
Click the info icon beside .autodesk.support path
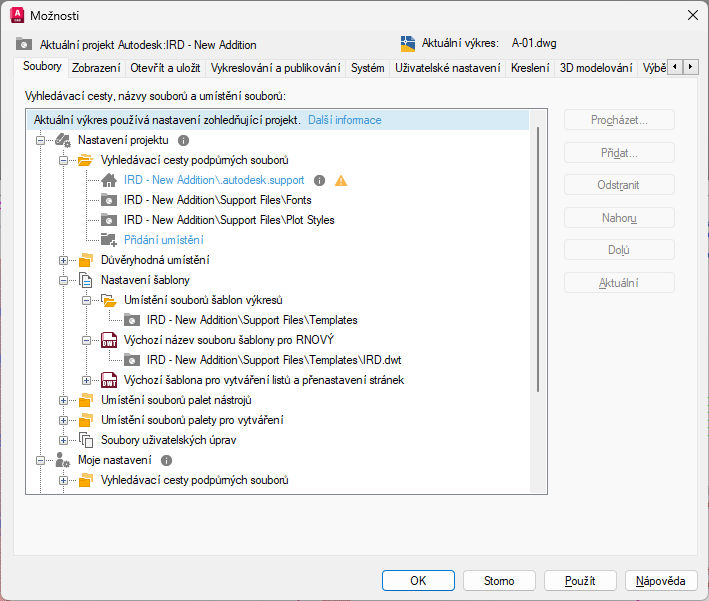[319, 180]
